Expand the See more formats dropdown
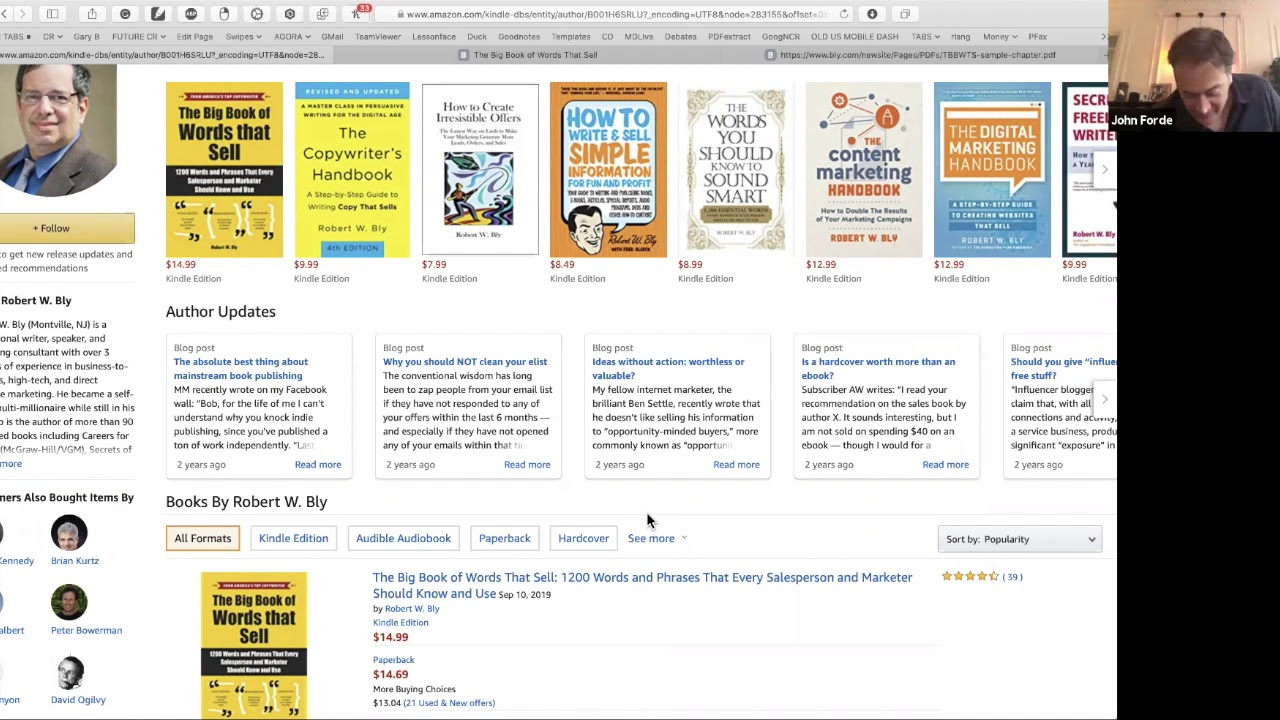Image resolution: width=1280 pixels, height=720 pixels. click(657, 538)
